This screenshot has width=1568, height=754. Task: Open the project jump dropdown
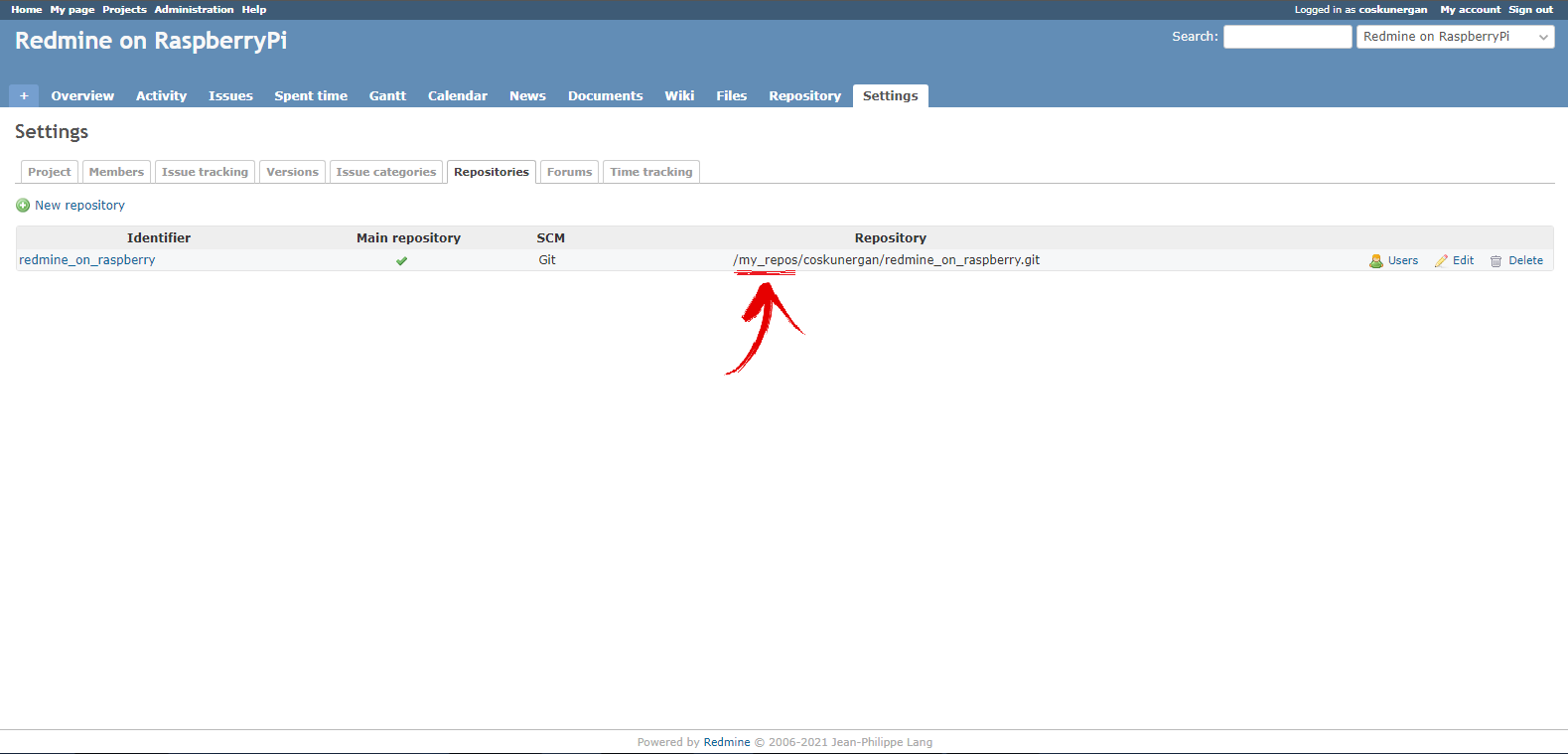coord(1455,37)
